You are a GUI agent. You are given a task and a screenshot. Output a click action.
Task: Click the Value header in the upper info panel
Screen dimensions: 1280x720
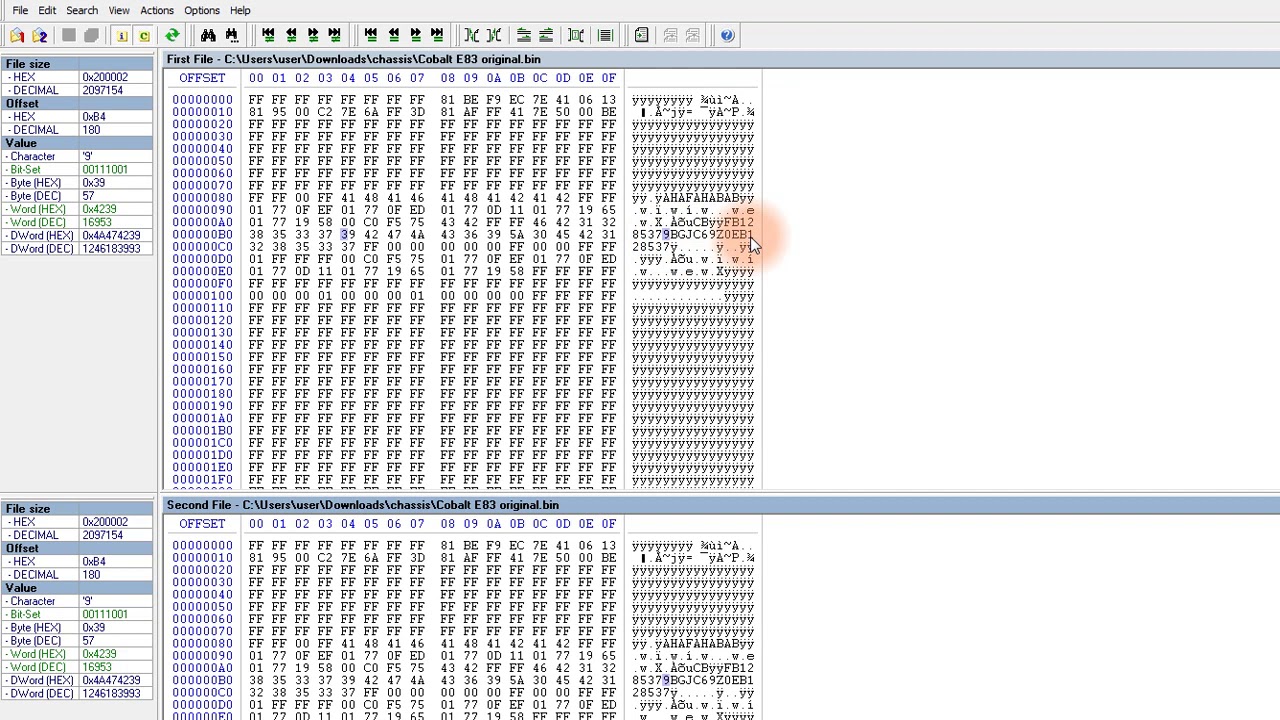click(x=77, y=143)
